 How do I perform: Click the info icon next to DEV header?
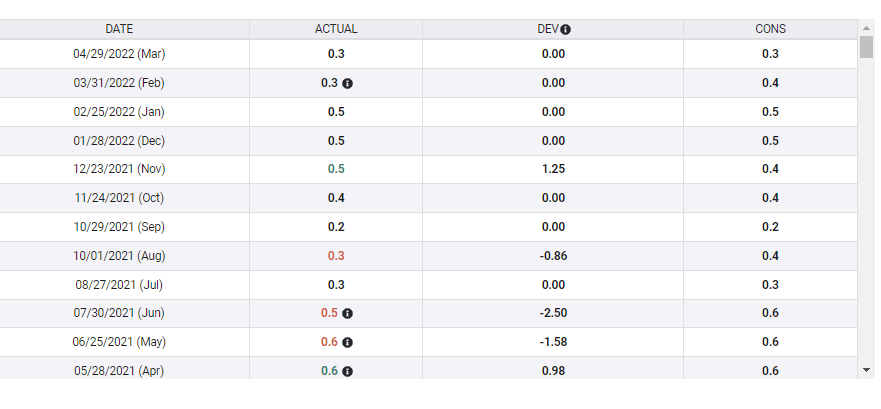pos(566,30)
